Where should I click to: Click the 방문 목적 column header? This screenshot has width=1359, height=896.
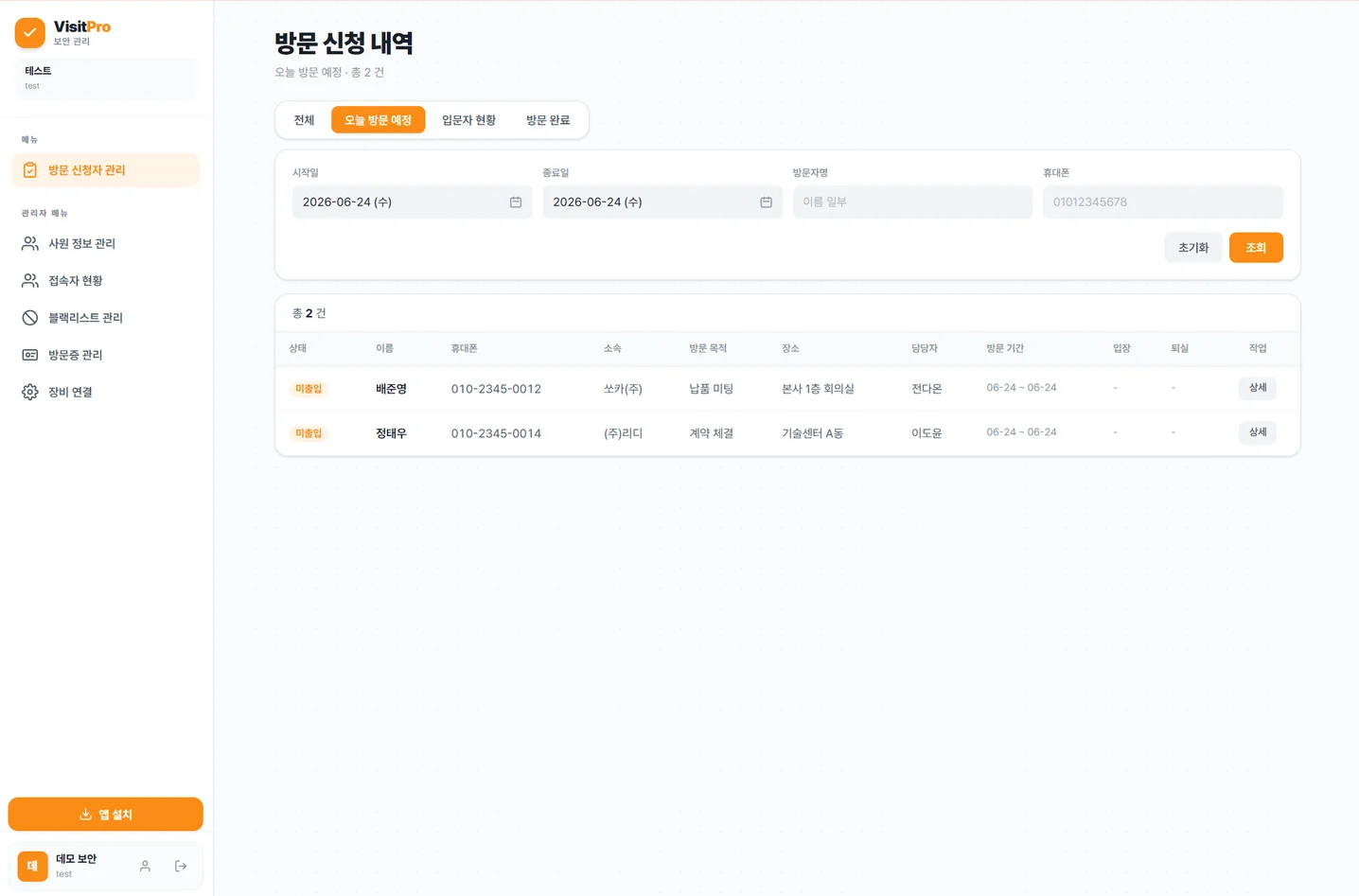coord(708,348)
